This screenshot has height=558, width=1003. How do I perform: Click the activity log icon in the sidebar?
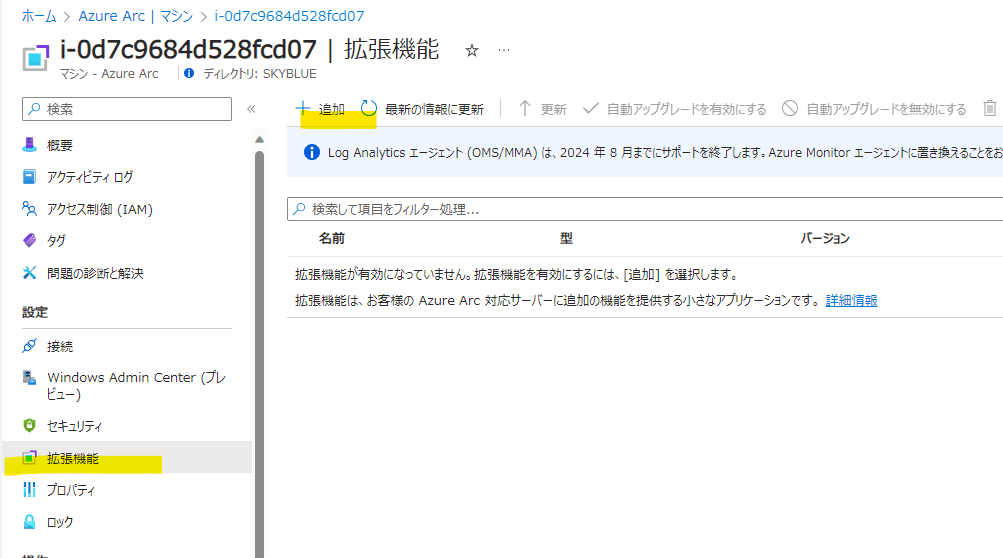[29, 177]
